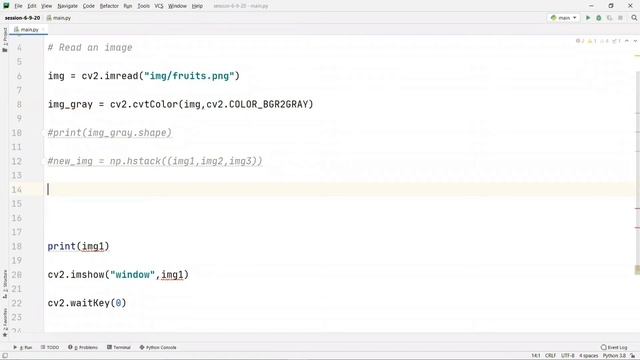Restore down the PyCharm window
This screenshot has width=640, height=360.
tap(611, 6)
